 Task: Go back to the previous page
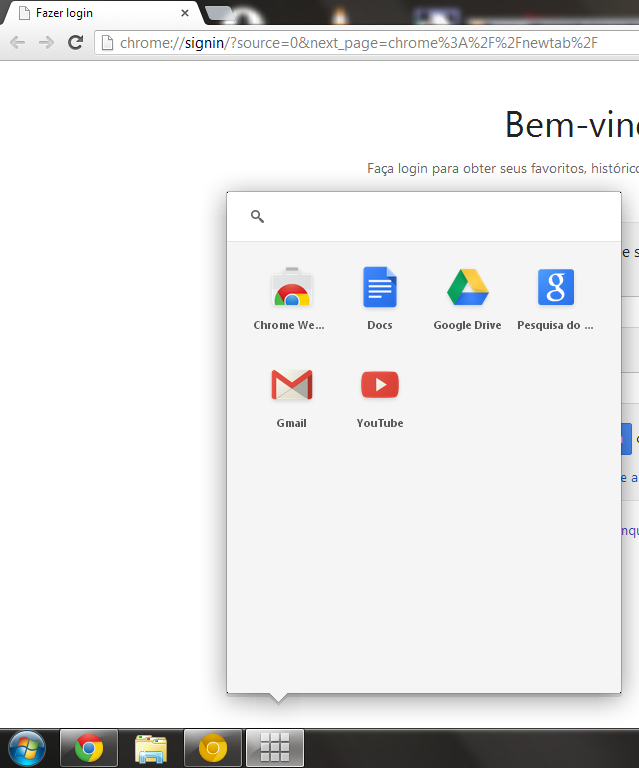tap(17, 42)
